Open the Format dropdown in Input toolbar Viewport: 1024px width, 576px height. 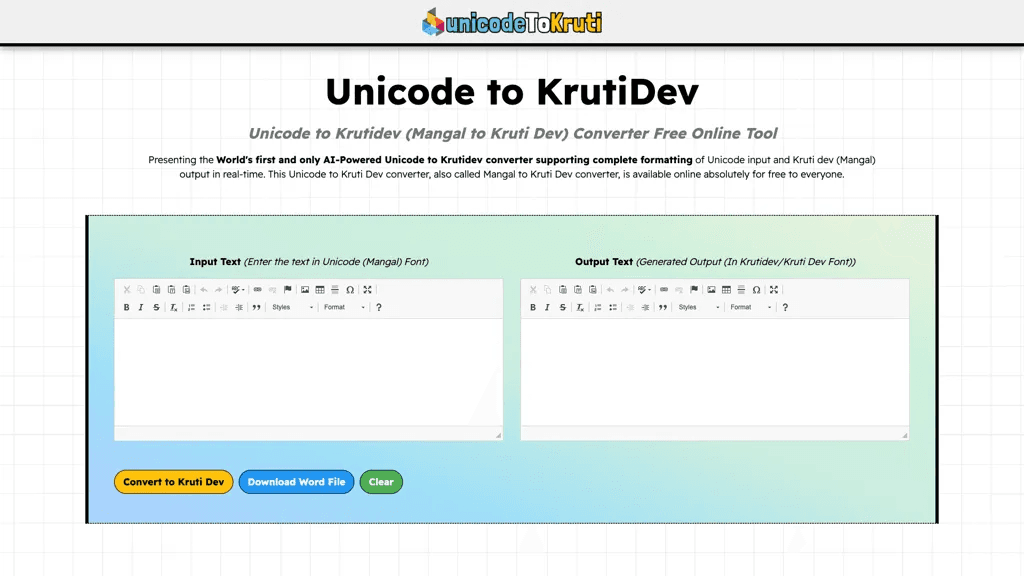coord(344,307)
